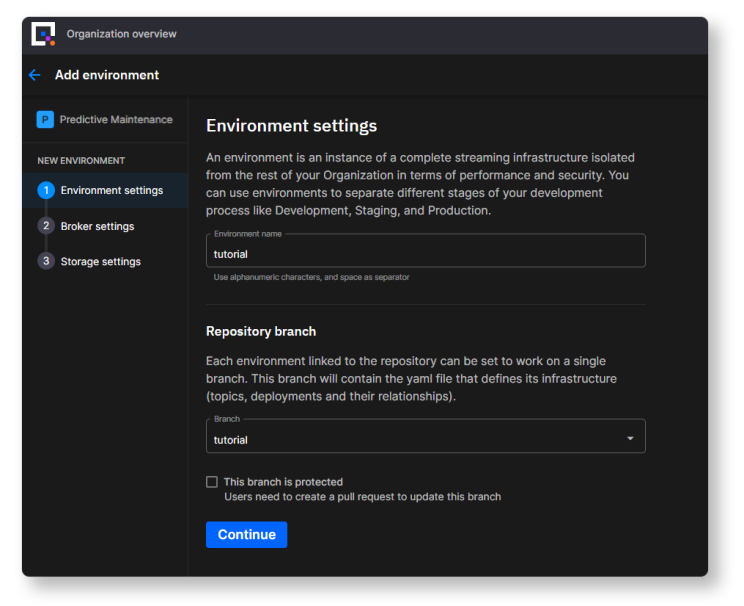Select the step 2 numbered circle
This screenshot has width=744, height=606.
pos(45,226)
